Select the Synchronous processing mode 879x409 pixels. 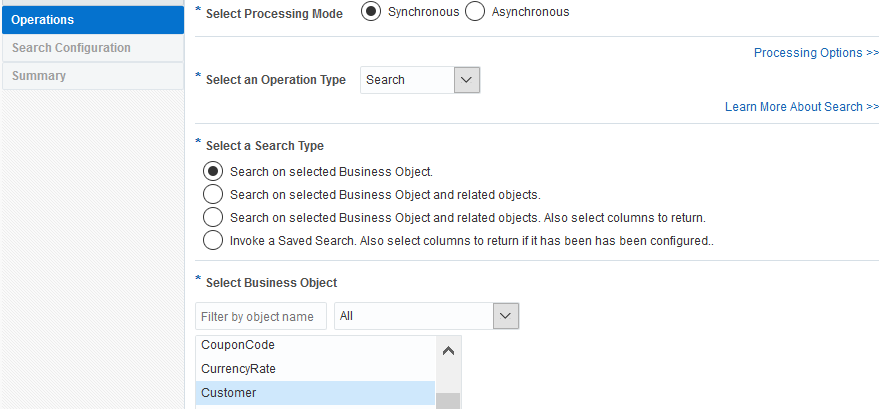coord(371,12)
